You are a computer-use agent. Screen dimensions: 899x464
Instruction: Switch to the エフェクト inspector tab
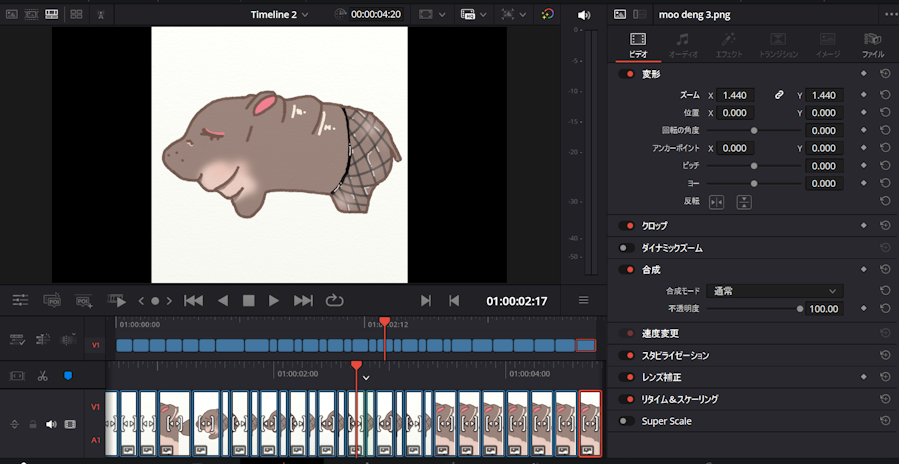click(x=729, y=45)
